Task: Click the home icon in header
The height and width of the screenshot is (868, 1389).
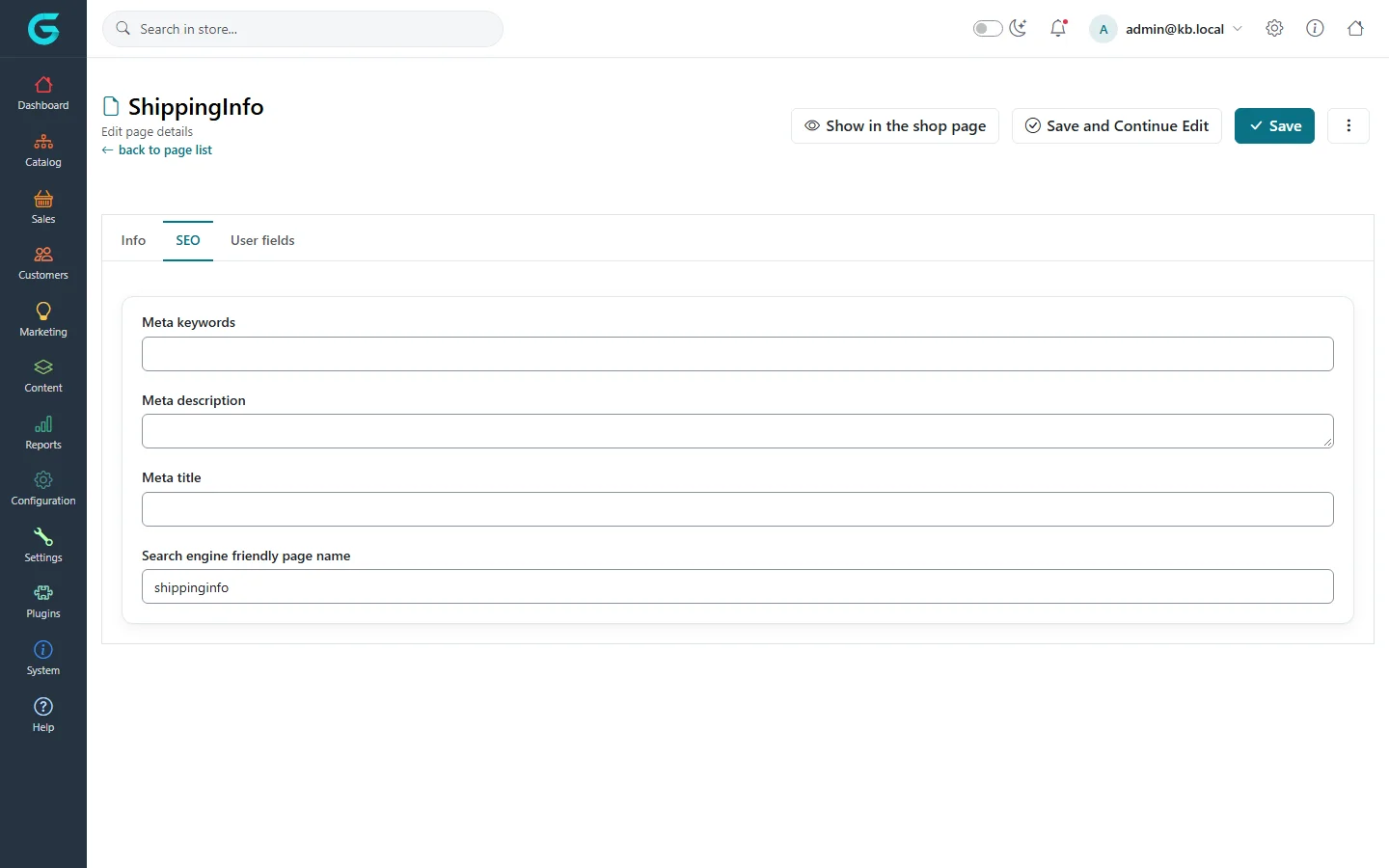Action: 1355,29
